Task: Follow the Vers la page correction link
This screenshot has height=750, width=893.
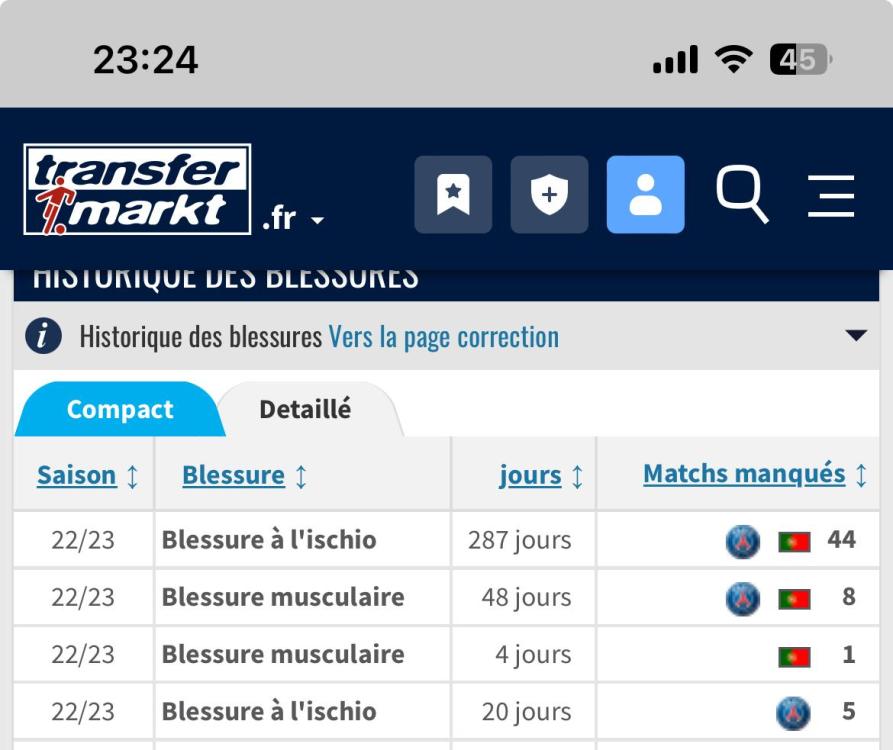Action: (444, 337)
